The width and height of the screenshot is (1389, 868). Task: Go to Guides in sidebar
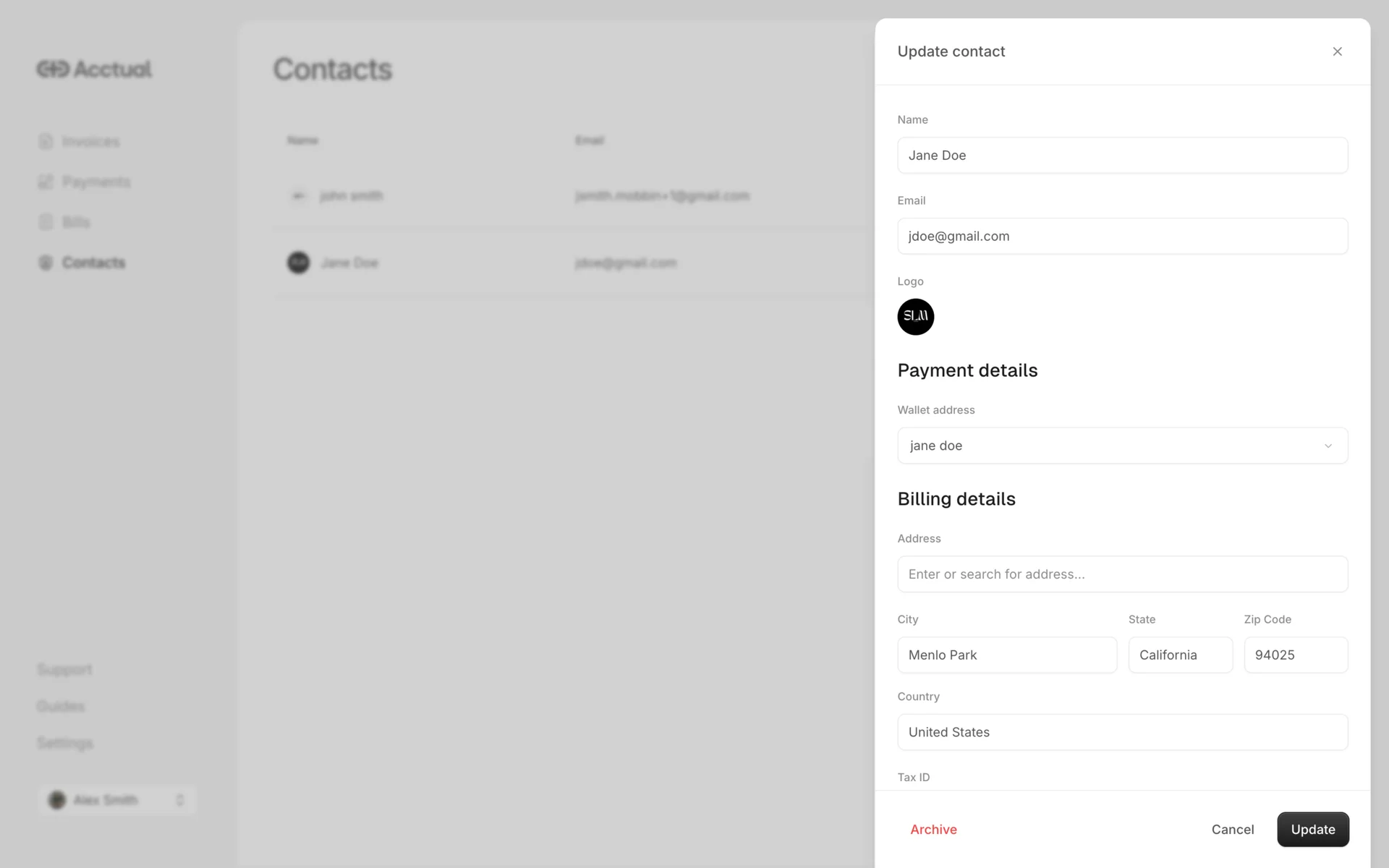61,706
